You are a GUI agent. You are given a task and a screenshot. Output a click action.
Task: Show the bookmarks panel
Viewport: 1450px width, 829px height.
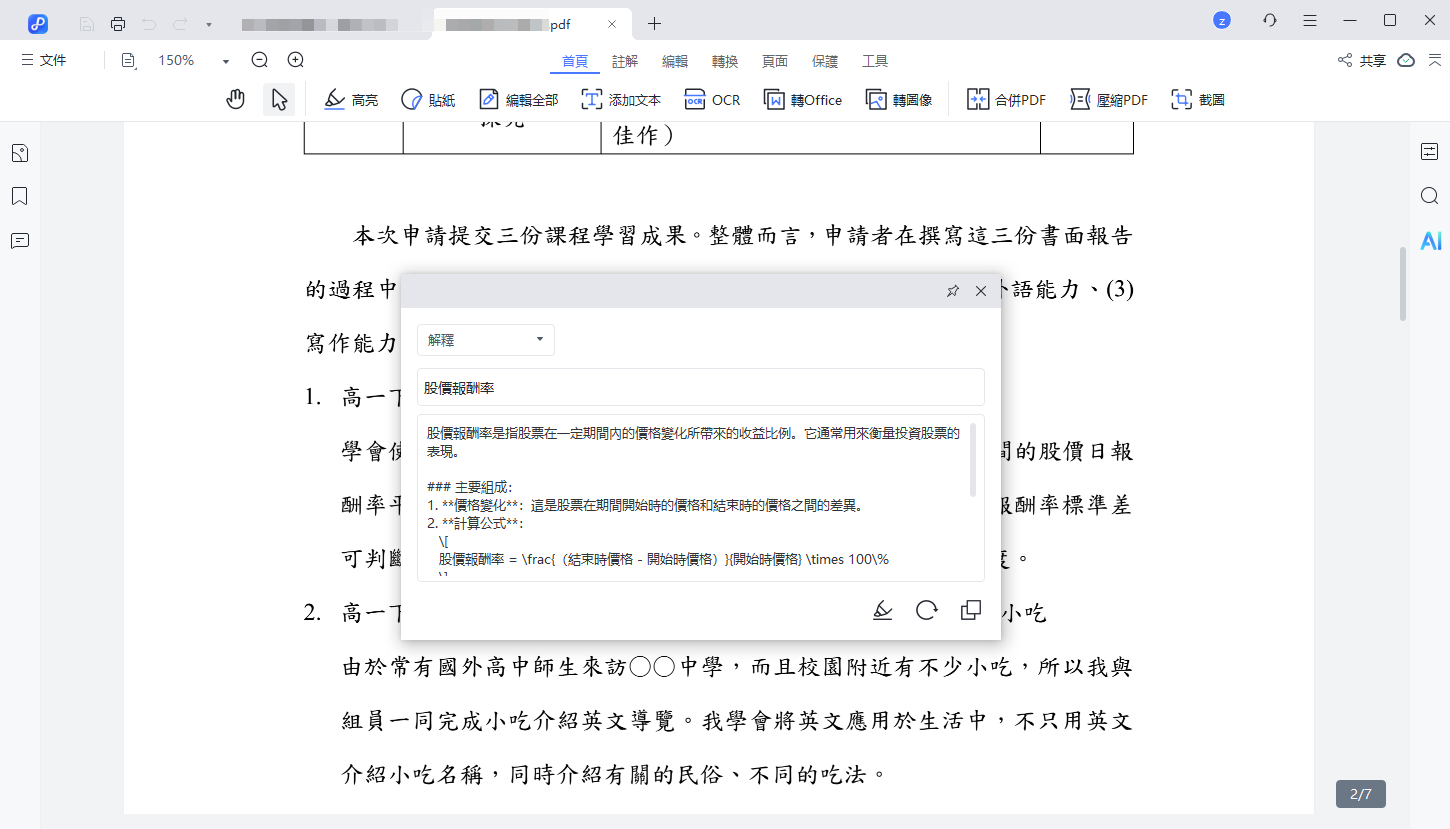[19, 196]
